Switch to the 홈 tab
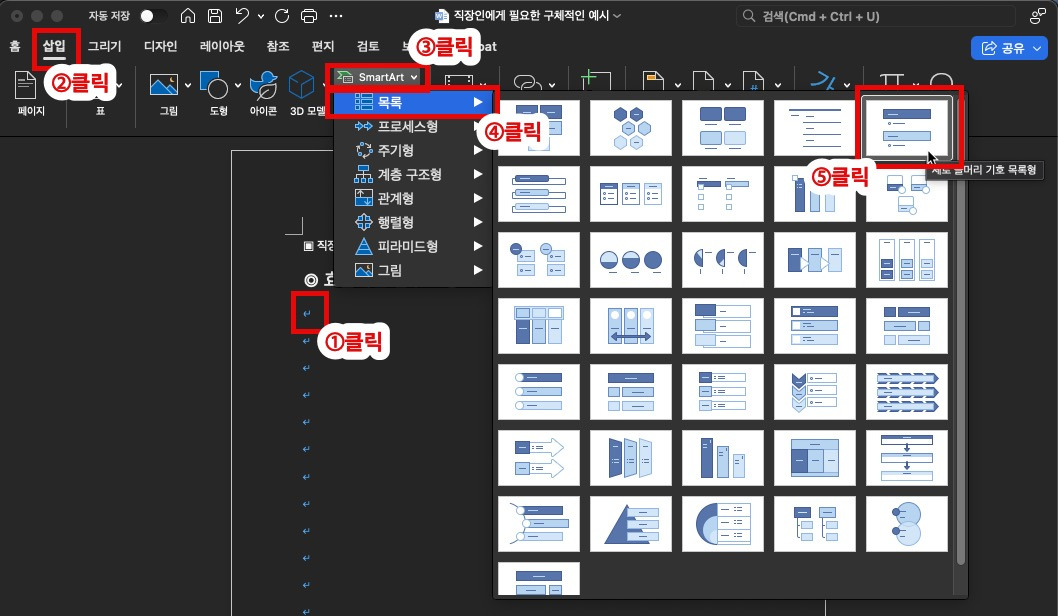1058x616 pixels. (x=15, y=46)
